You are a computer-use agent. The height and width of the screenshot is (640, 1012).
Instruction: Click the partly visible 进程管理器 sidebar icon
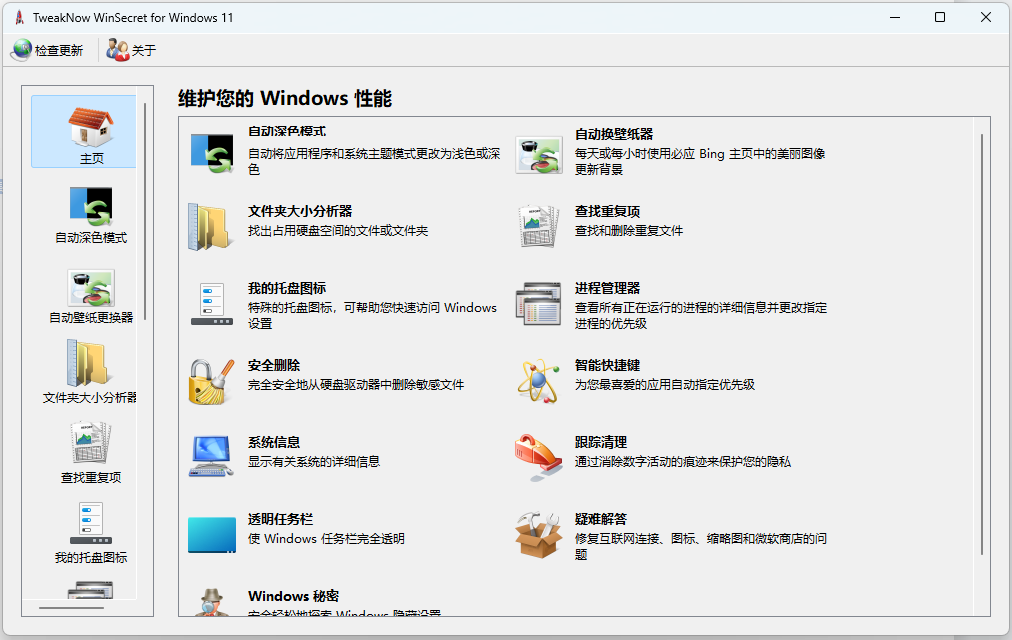pos(91,590)
